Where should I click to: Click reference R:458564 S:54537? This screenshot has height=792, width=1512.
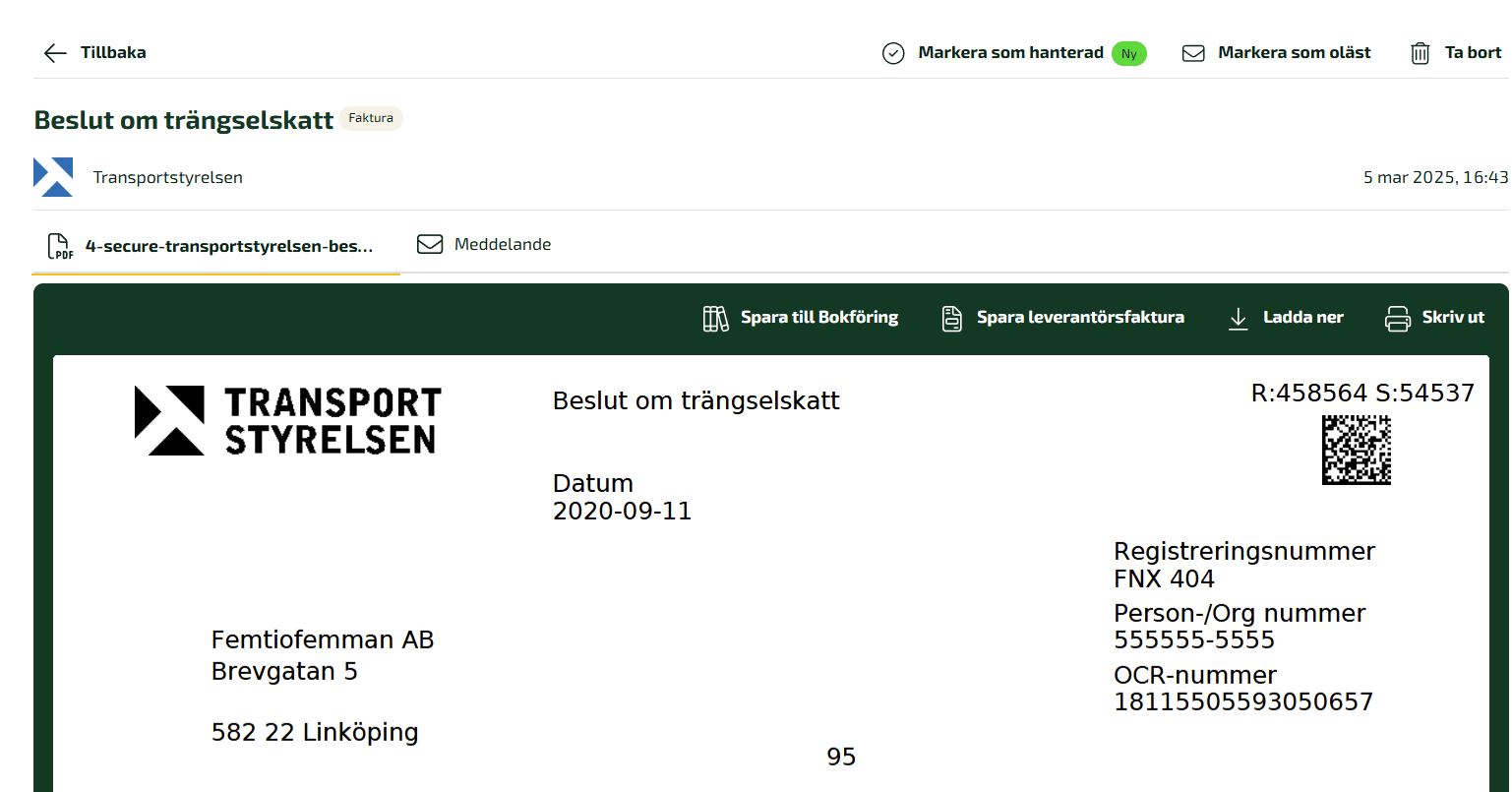(1362, 394)
